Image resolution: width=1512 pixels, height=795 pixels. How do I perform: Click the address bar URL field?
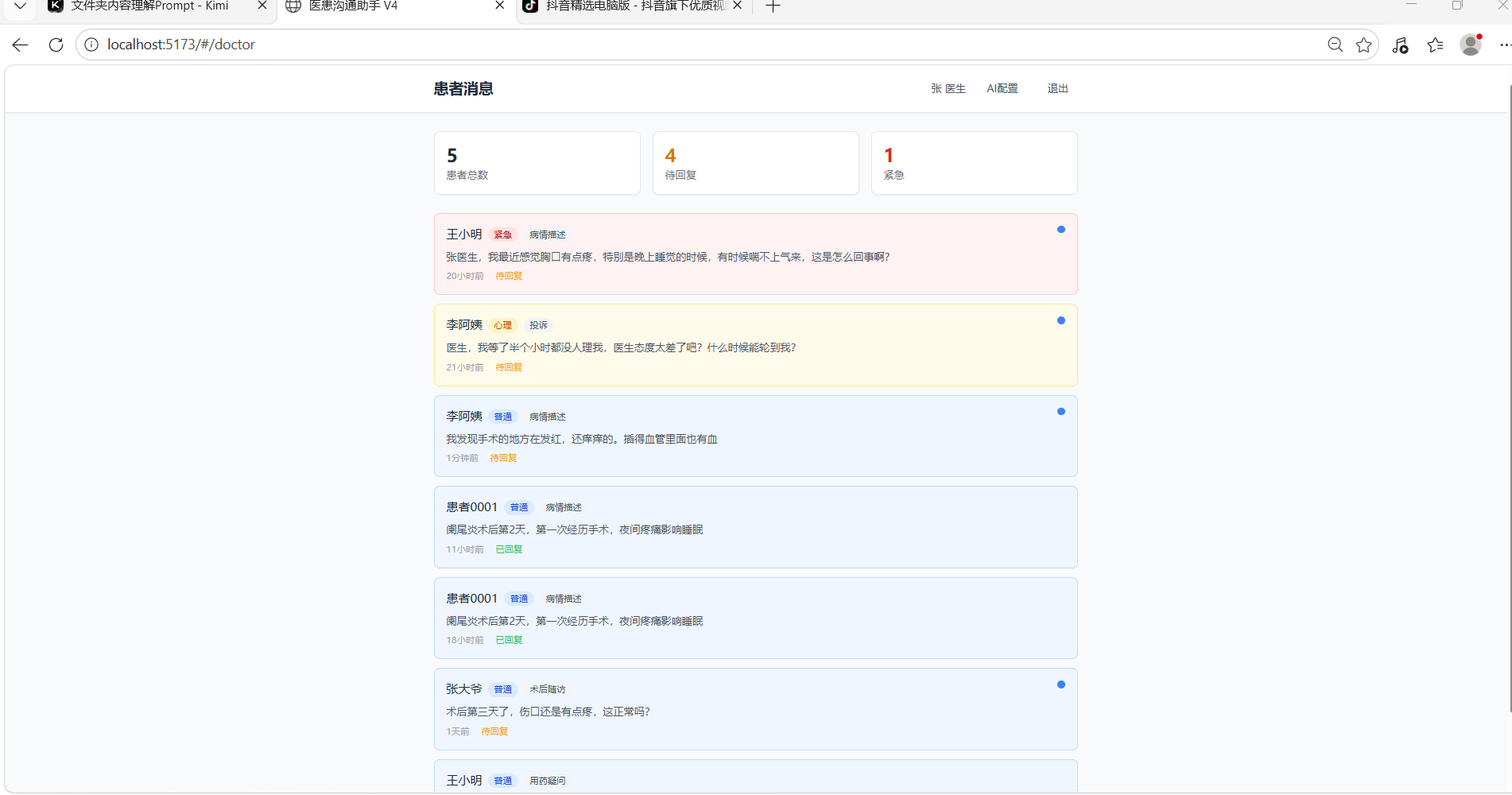(636, 45)
